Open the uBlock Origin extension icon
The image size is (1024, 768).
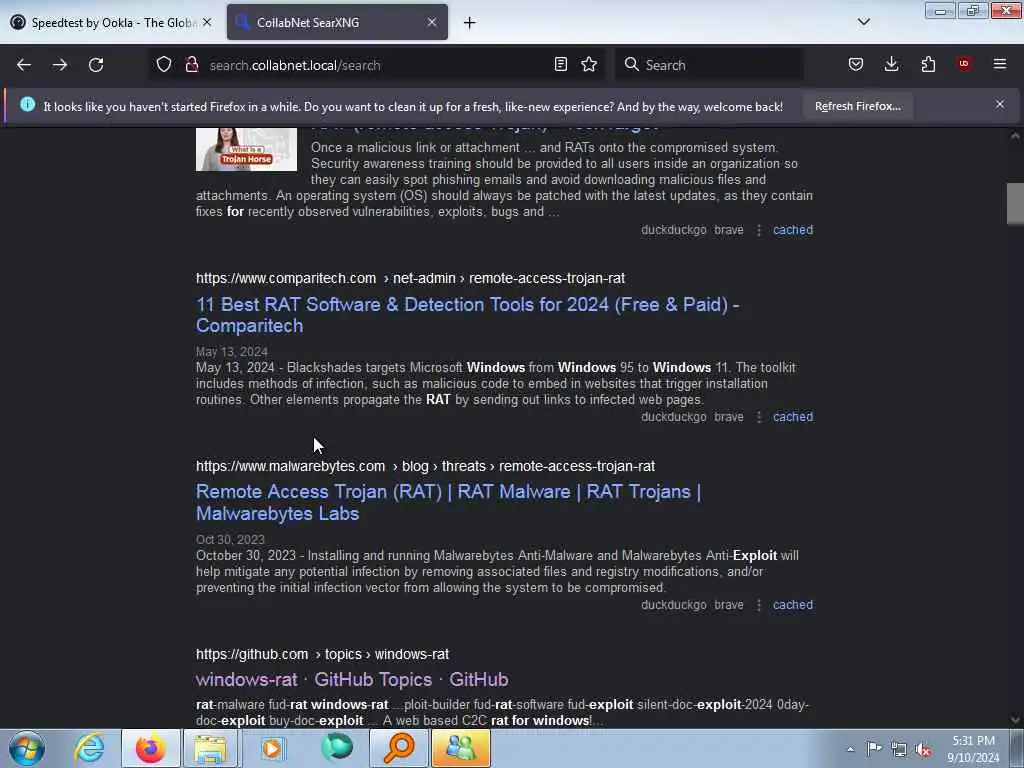coord(964,64)
